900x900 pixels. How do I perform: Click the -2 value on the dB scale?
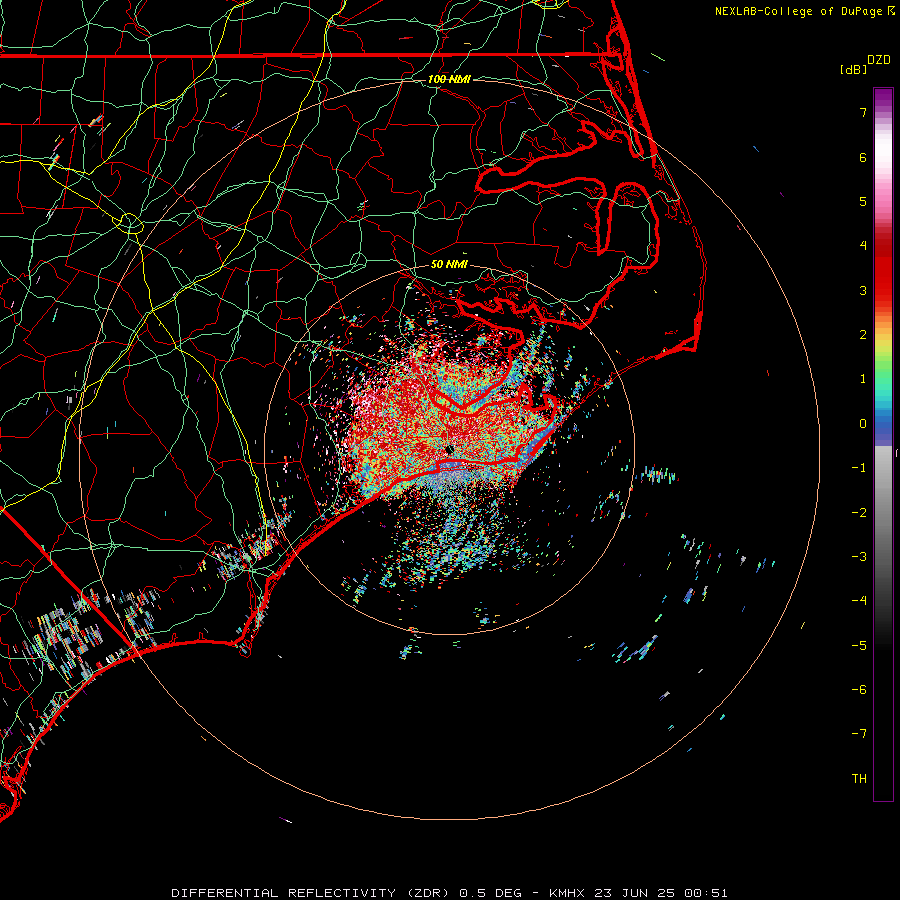859,513
